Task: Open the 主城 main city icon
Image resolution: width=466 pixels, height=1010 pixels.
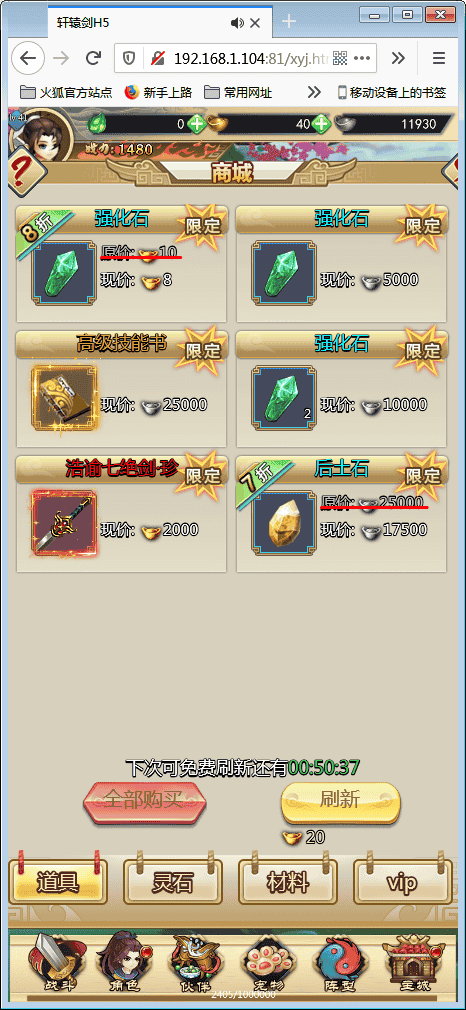Action: 413,963
